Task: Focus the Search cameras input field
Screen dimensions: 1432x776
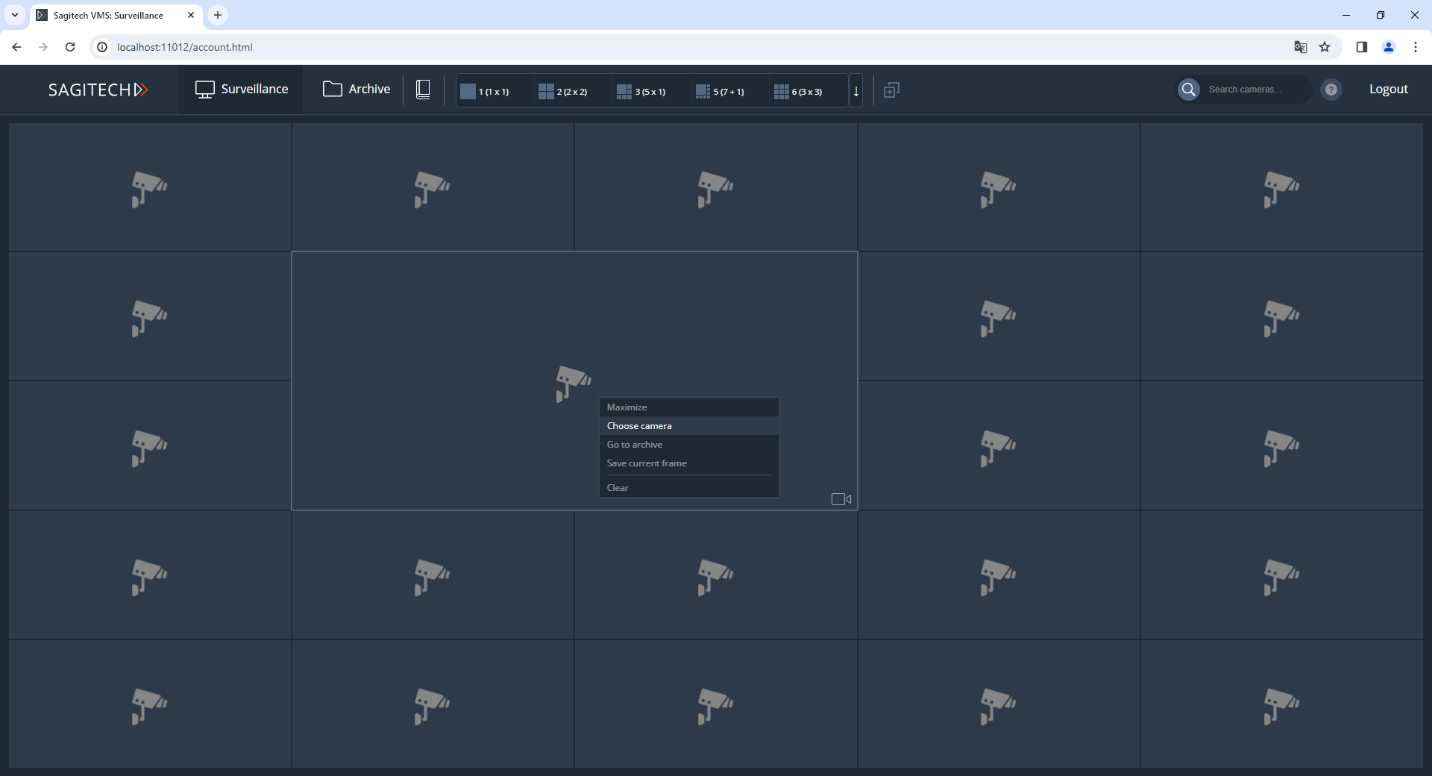Action: click(x=1255, y=90)
